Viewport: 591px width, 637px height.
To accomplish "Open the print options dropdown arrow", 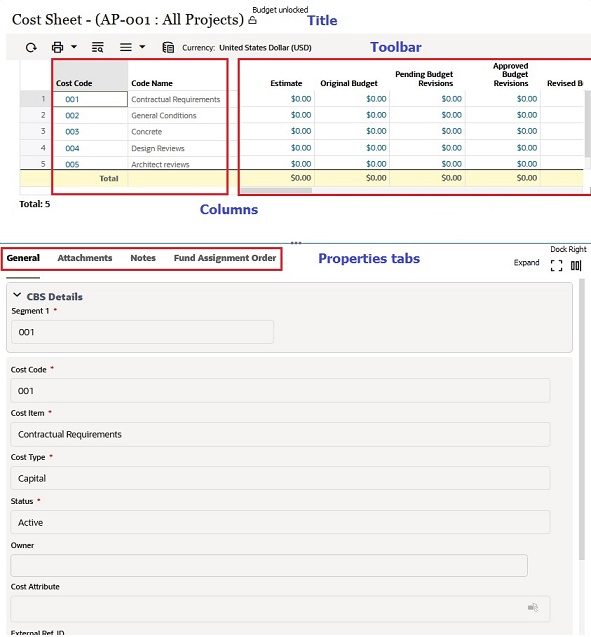I will tap(74, 47).
